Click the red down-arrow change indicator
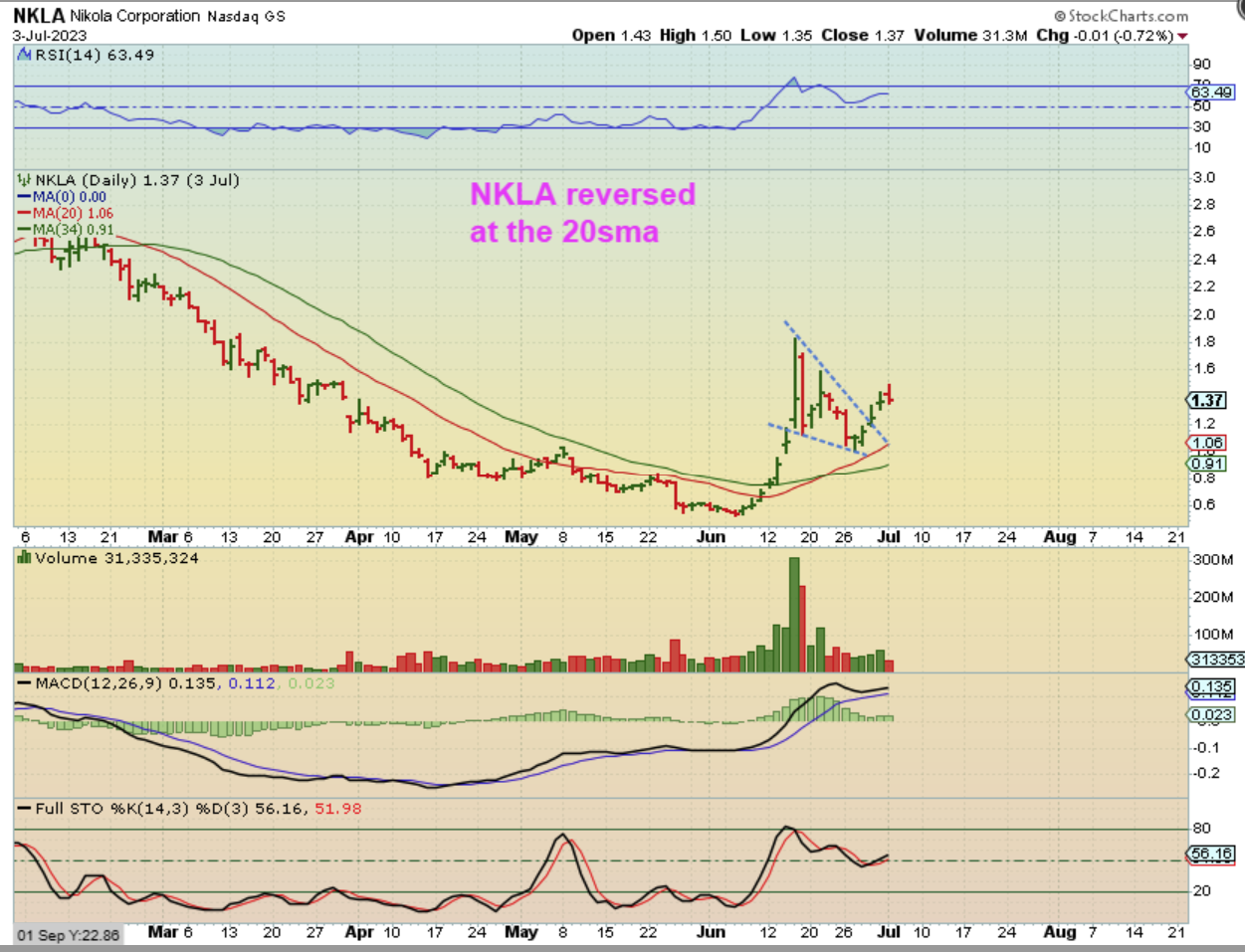The image size is (1245, 952). tap(1182, 36)
